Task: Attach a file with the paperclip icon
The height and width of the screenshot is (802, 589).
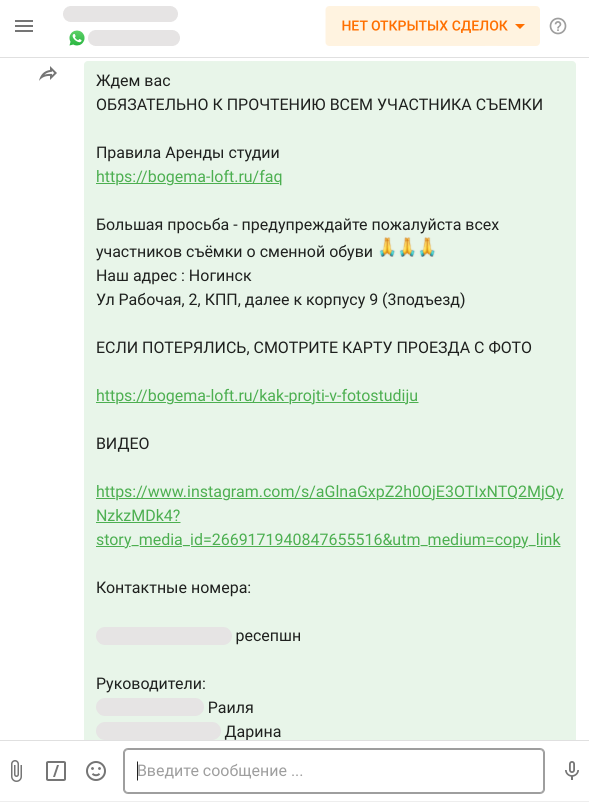Action: 16,770
